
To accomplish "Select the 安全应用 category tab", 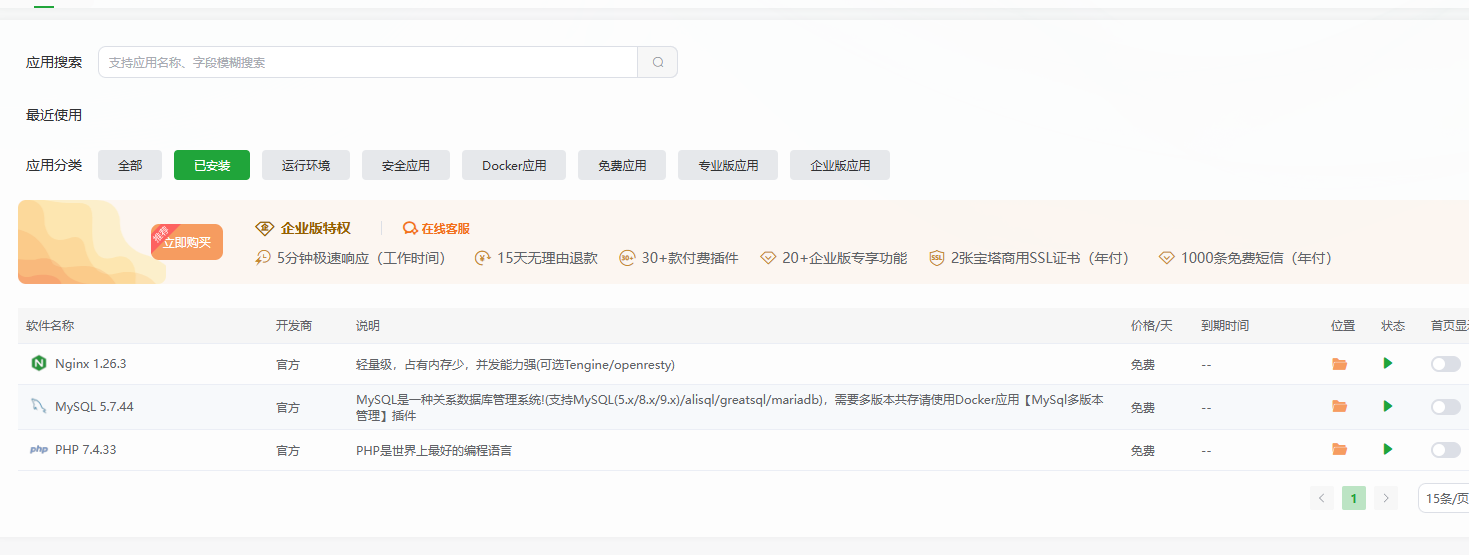I will (x=406, y=165).
